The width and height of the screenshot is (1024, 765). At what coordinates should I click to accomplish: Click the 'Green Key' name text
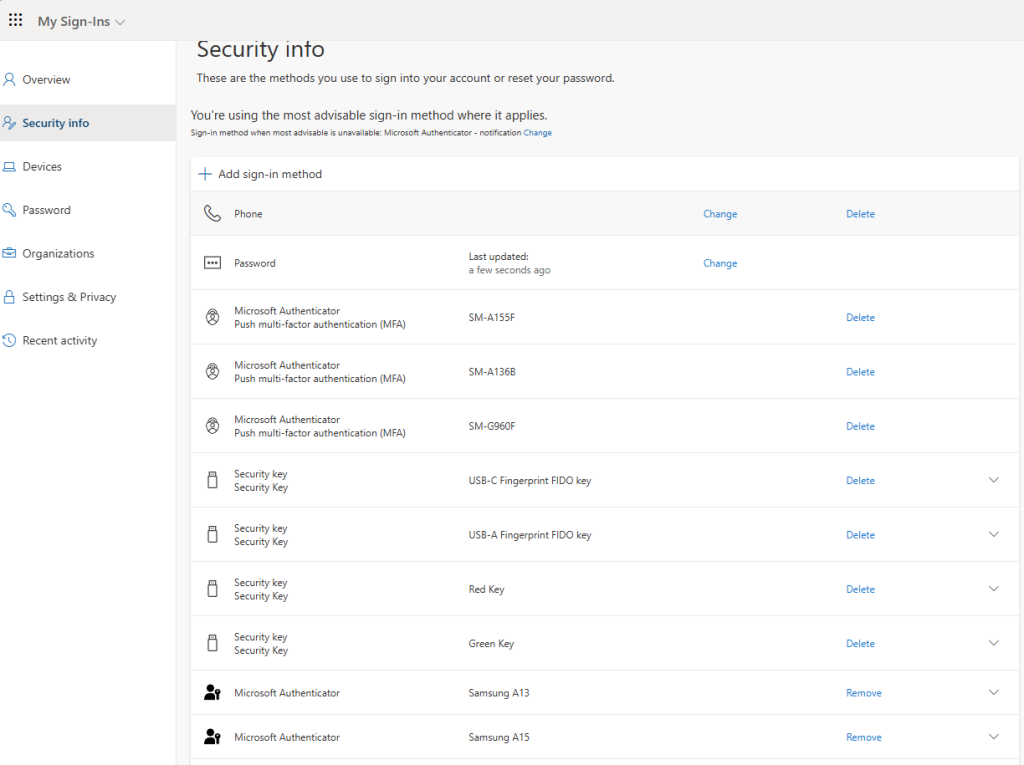pyautogui.click(x=491, y=643)
